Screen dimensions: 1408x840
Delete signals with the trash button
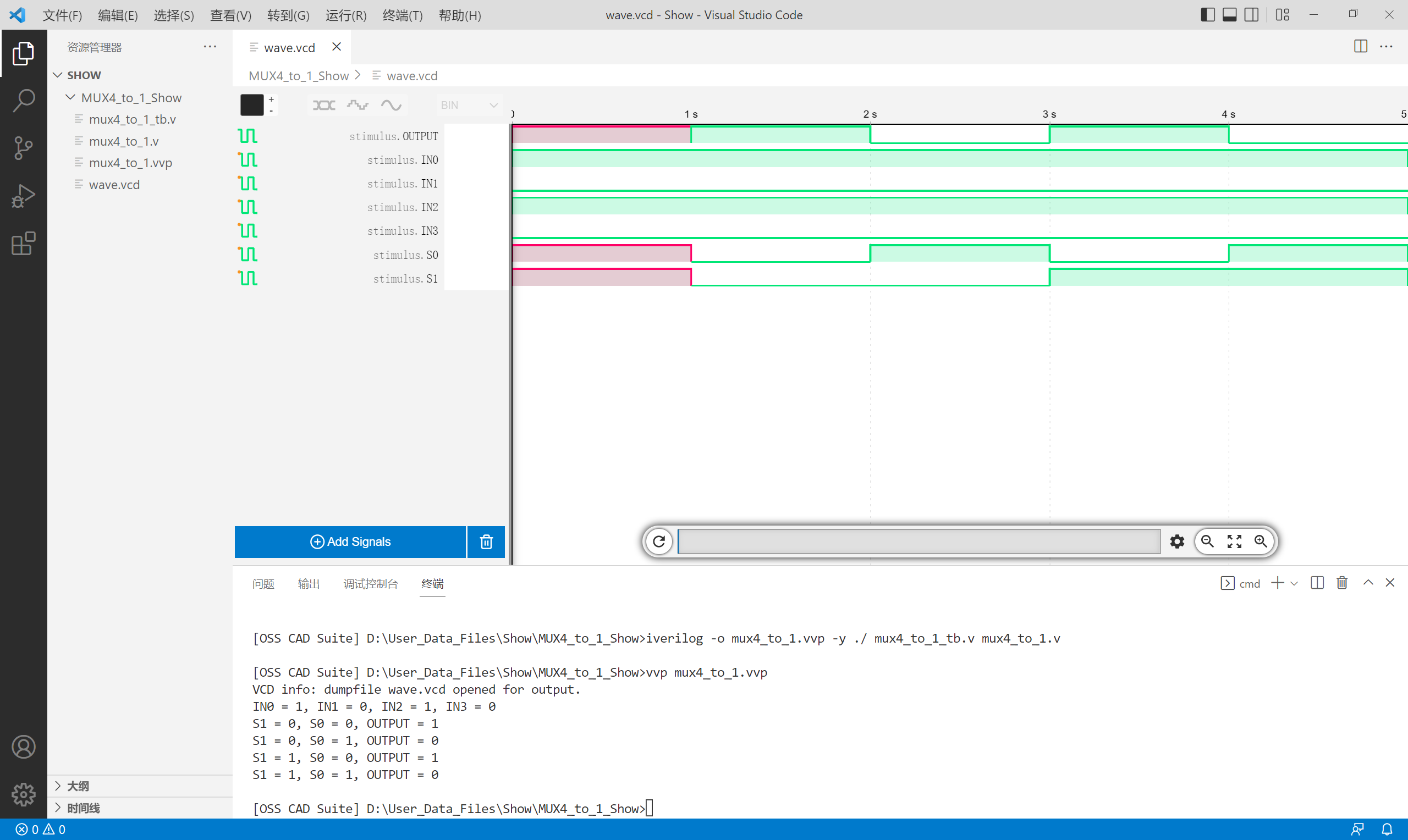486,541
